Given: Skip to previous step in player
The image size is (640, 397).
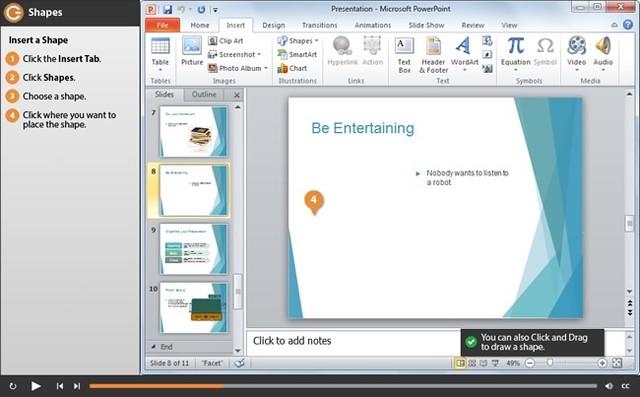Looking at the screenshot, I should tap(60, 386).
